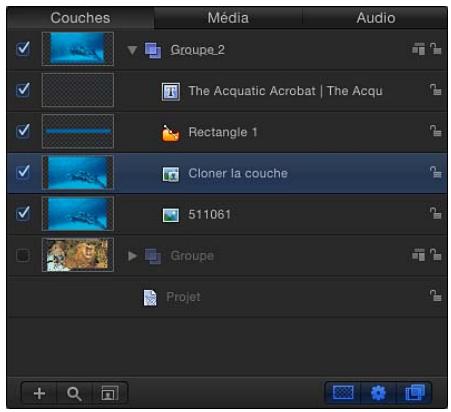Click the 511061 dolphin thumbnail
Viewport: 451px width, 412px height.
pos(78,214)
